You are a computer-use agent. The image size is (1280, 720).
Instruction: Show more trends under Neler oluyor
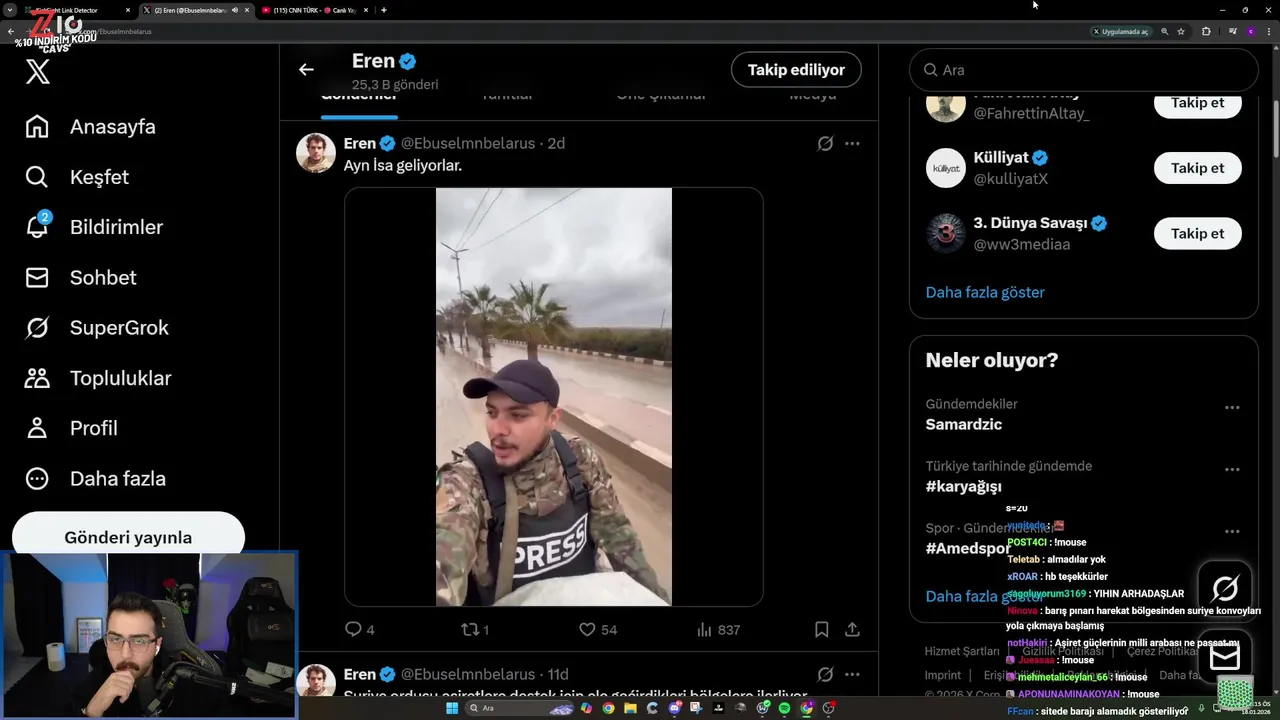coord(985,596)
